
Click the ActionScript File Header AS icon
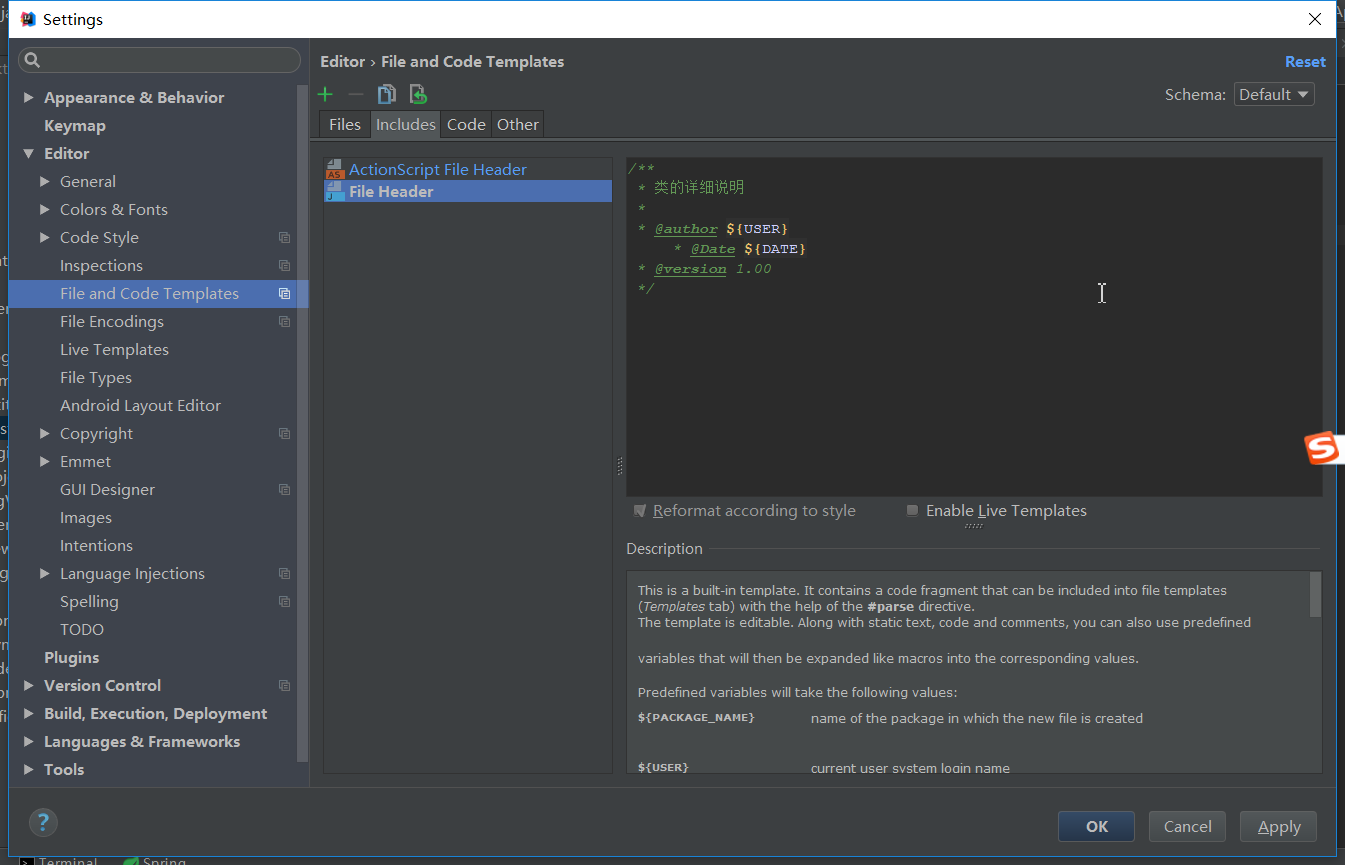tap(335, 170)
